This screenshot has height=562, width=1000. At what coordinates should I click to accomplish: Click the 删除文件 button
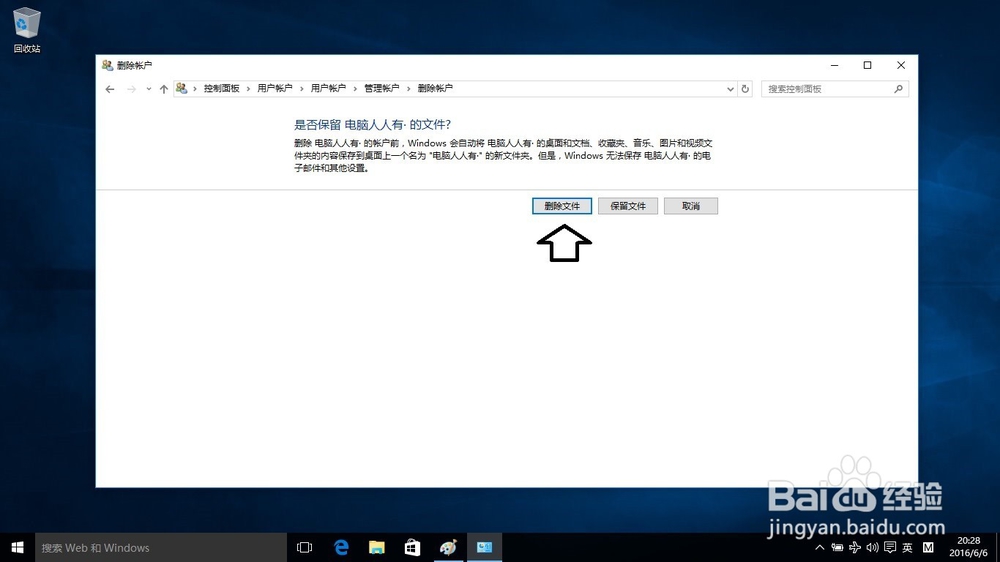562,206
